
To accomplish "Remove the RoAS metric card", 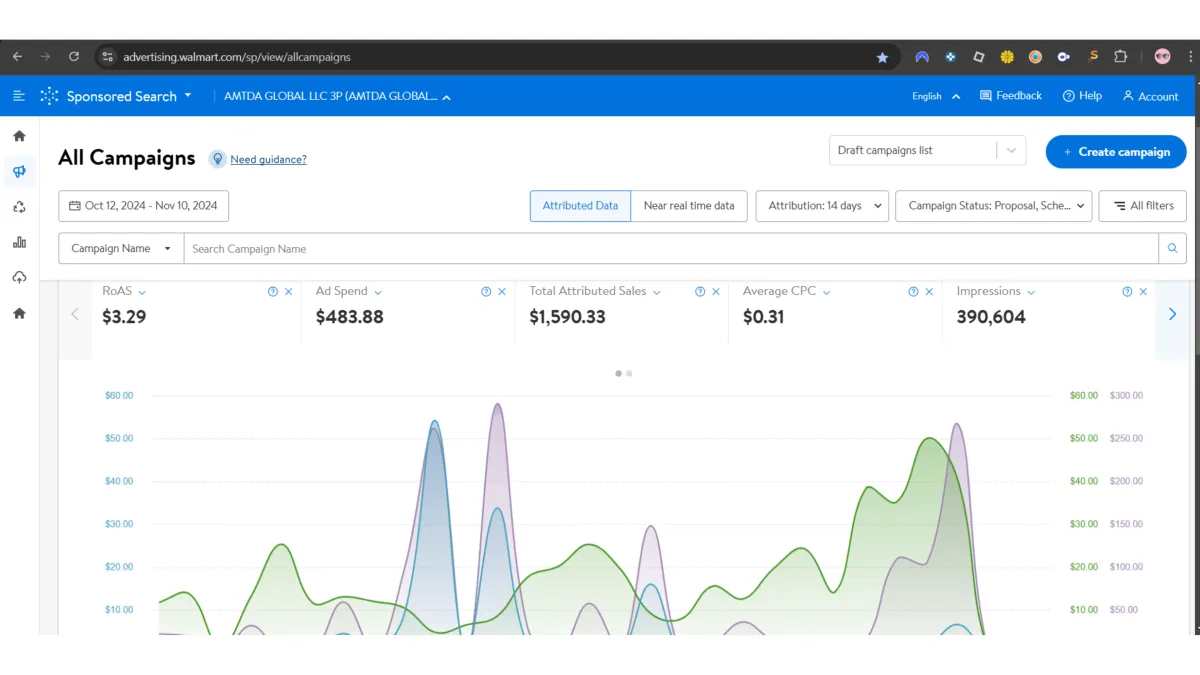I will coord(289,292).
